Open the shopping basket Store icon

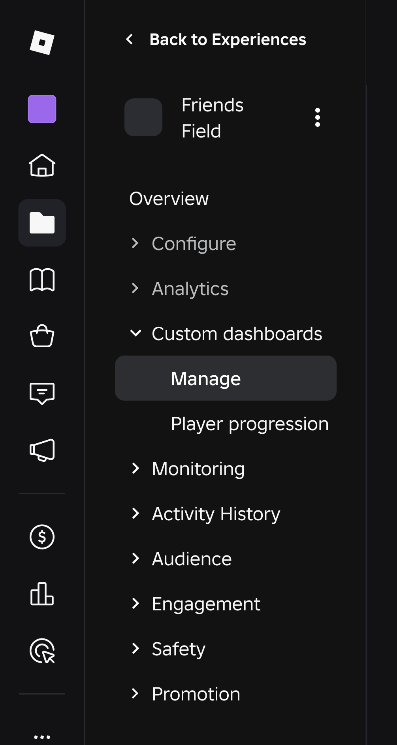tap(42, 336)
